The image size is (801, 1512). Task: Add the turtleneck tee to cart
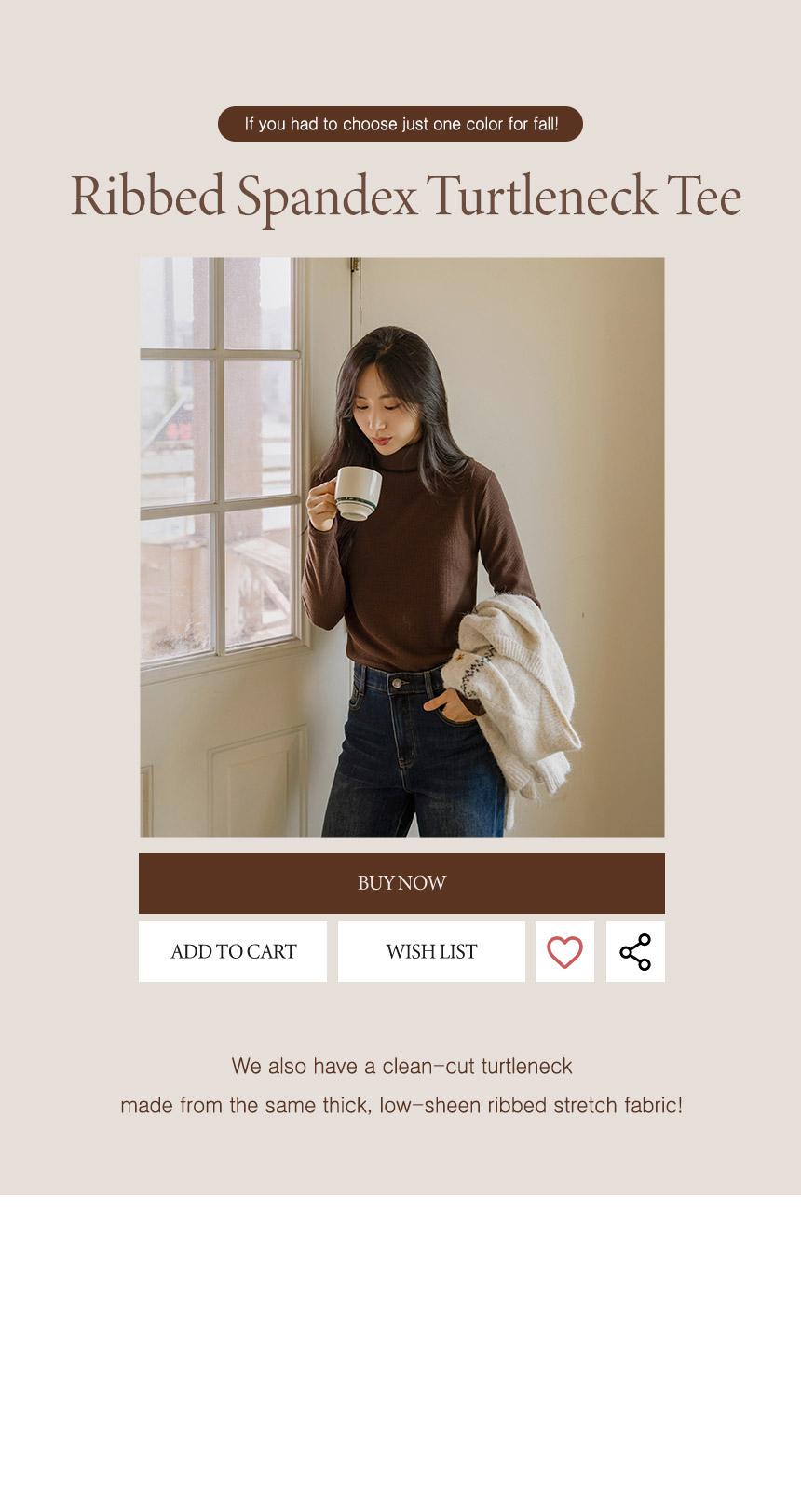click(x=233, y=951)
